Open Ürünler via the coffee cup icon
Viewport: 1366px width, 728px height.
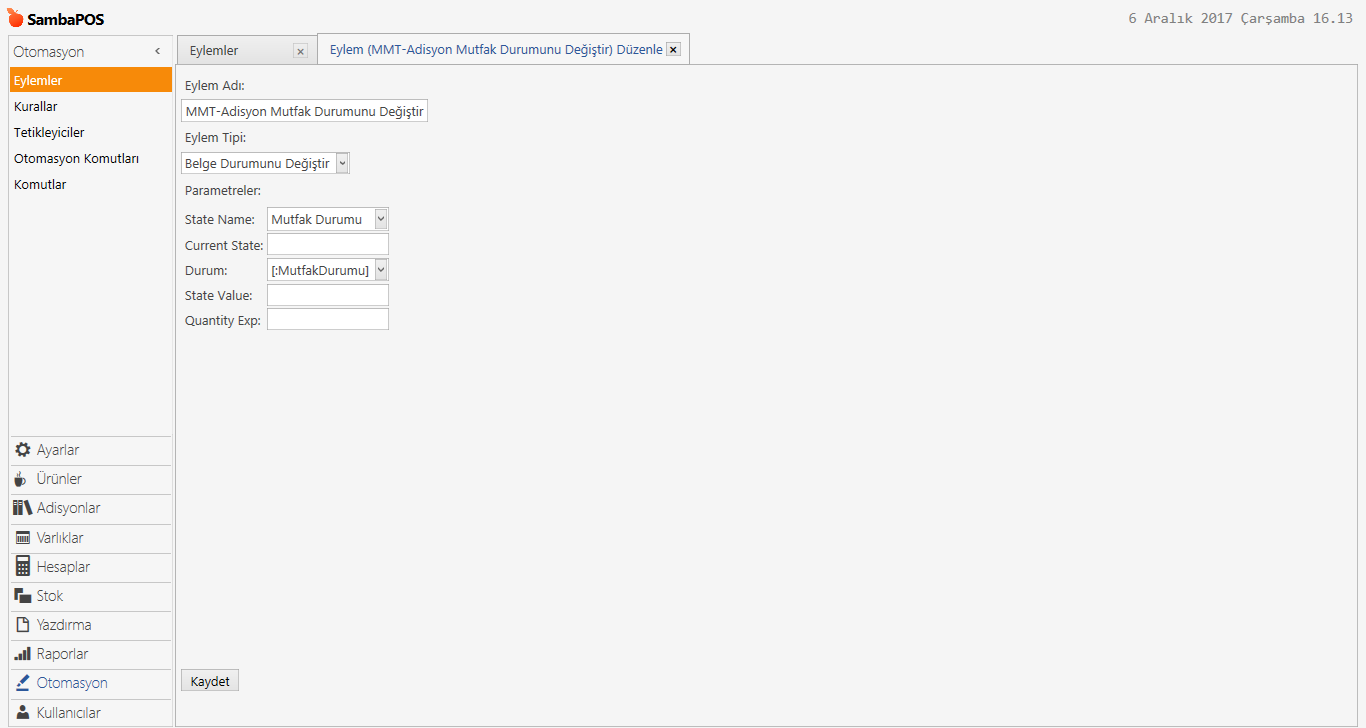(x=22, y=479)
